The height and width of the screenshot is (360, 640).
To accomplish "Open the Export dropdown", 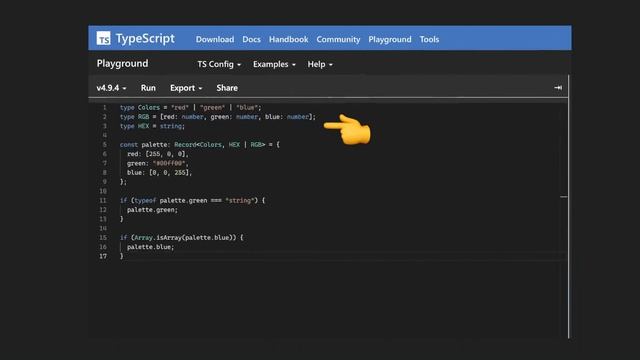I will tap(186, 88).
